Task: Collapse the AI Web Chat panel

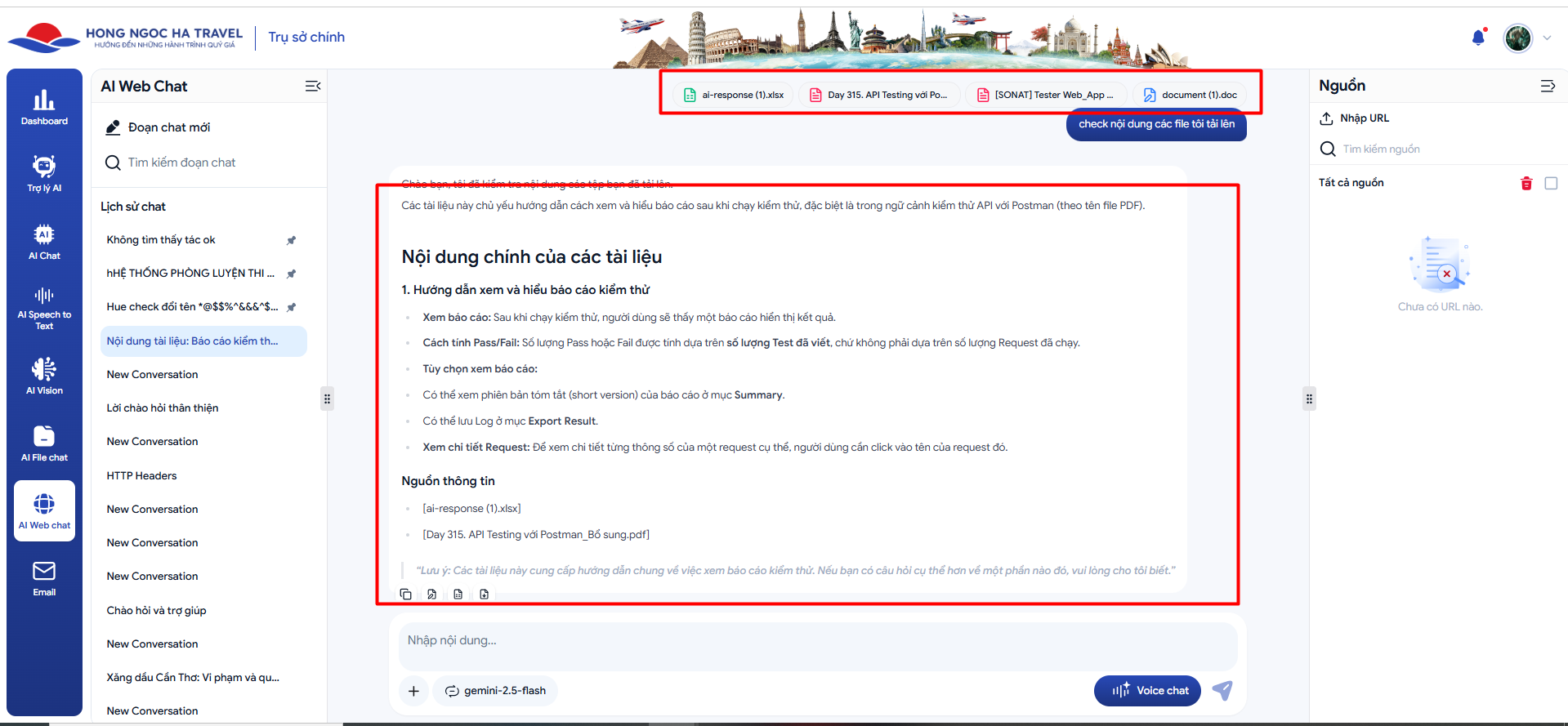Action: click(312, 87)
